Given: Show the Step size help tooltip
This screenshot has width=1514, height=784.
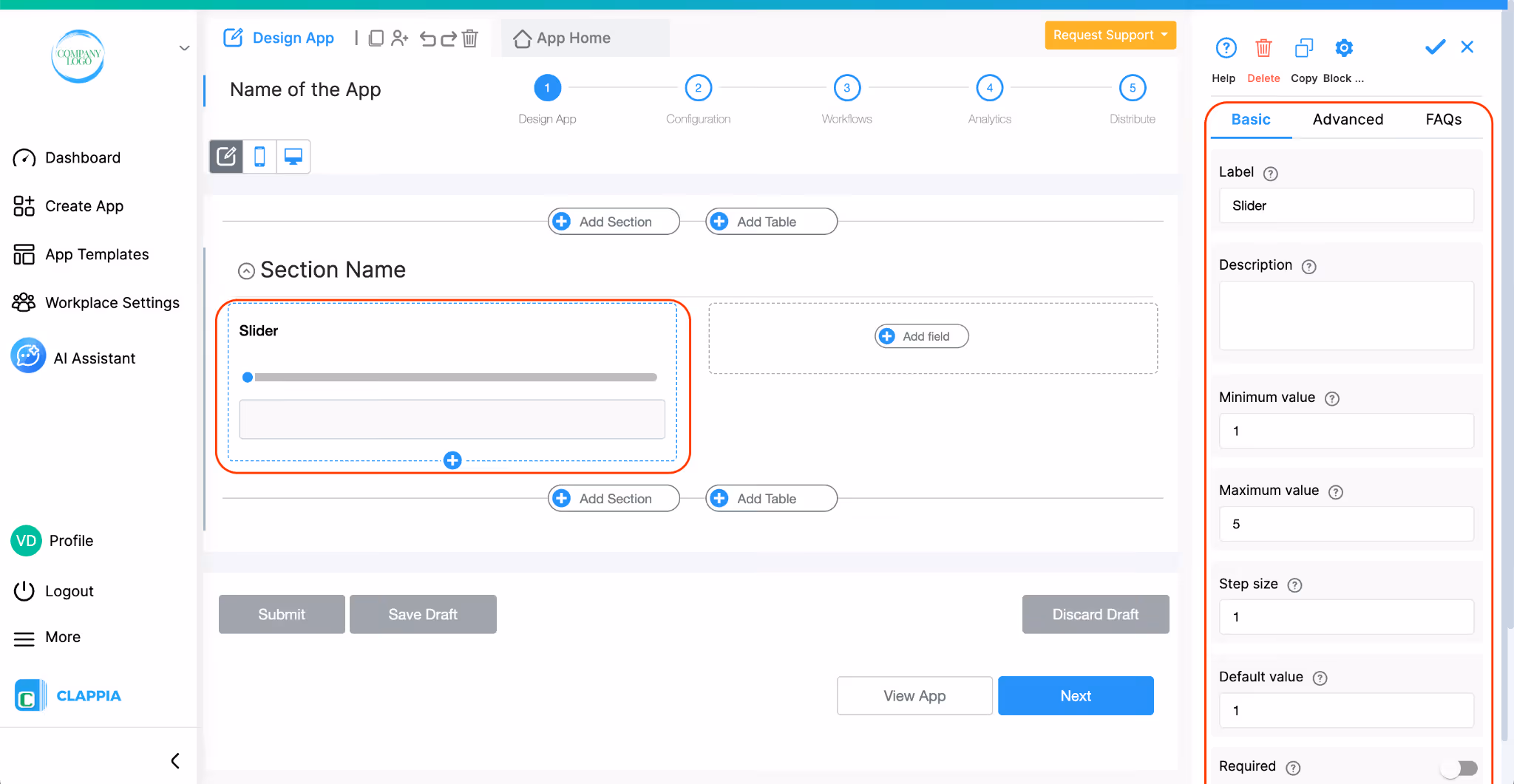Looking at the screenshot, I should pyautogui.click(x=1294, y=585).
